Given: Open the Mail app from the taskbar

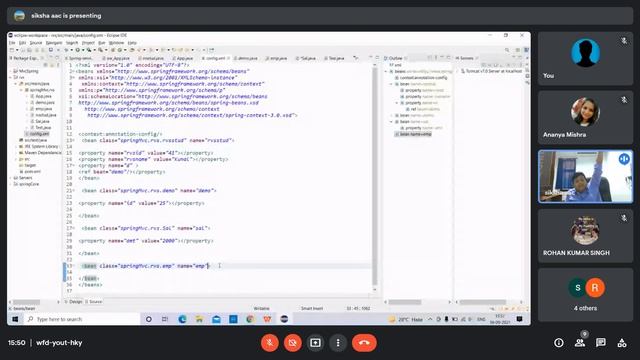Looking at the screenshot, I should pos(216,319).
